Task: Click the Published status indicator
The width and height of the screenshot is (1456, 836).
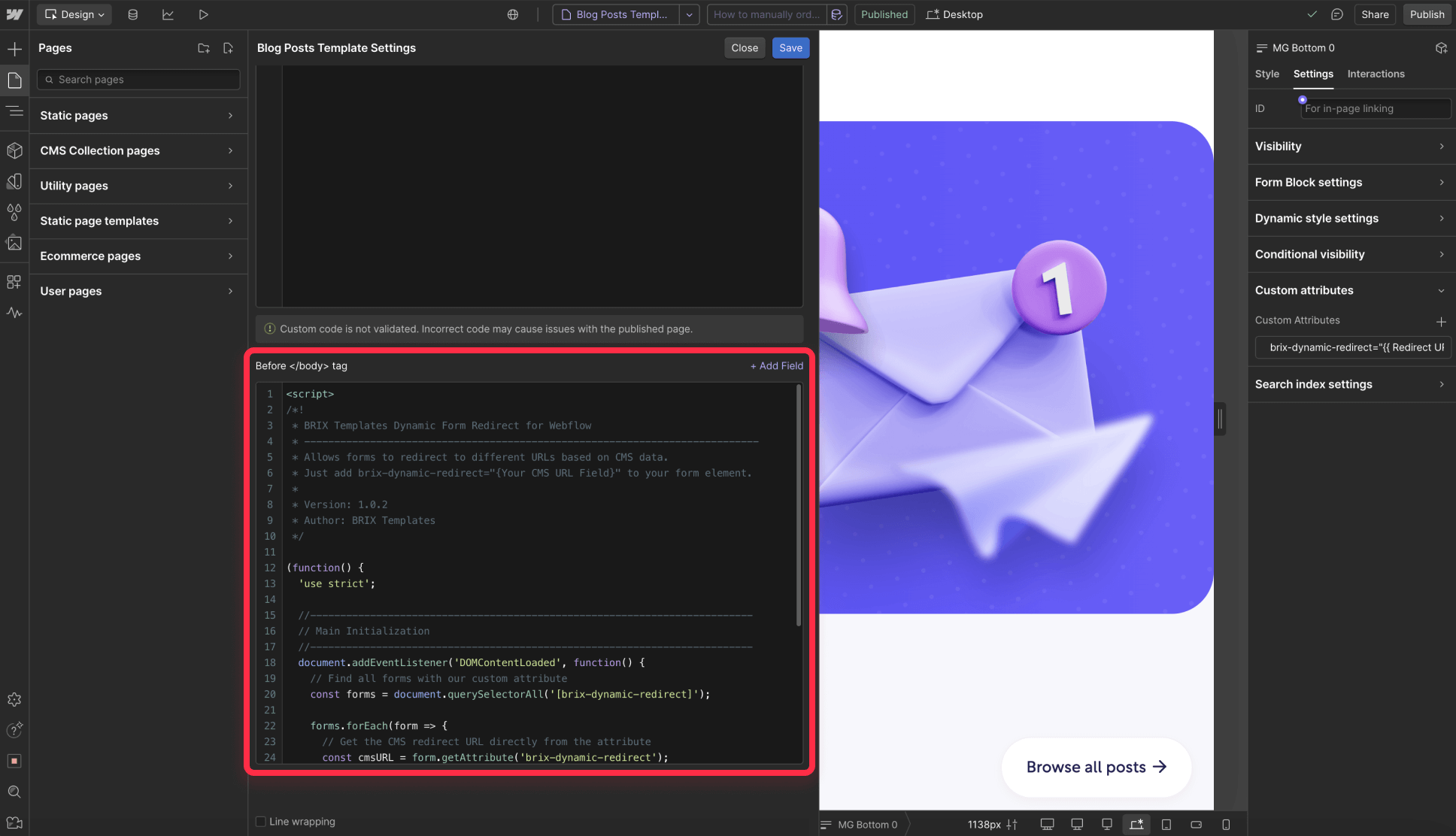Action: pos(884,14)
